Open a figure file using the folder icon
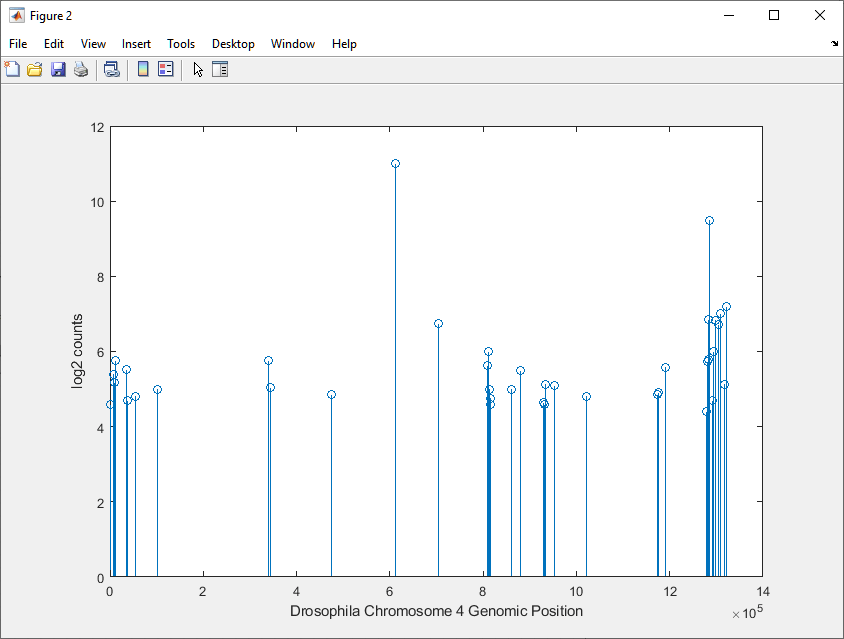844x639 pixels. [34, 69]
